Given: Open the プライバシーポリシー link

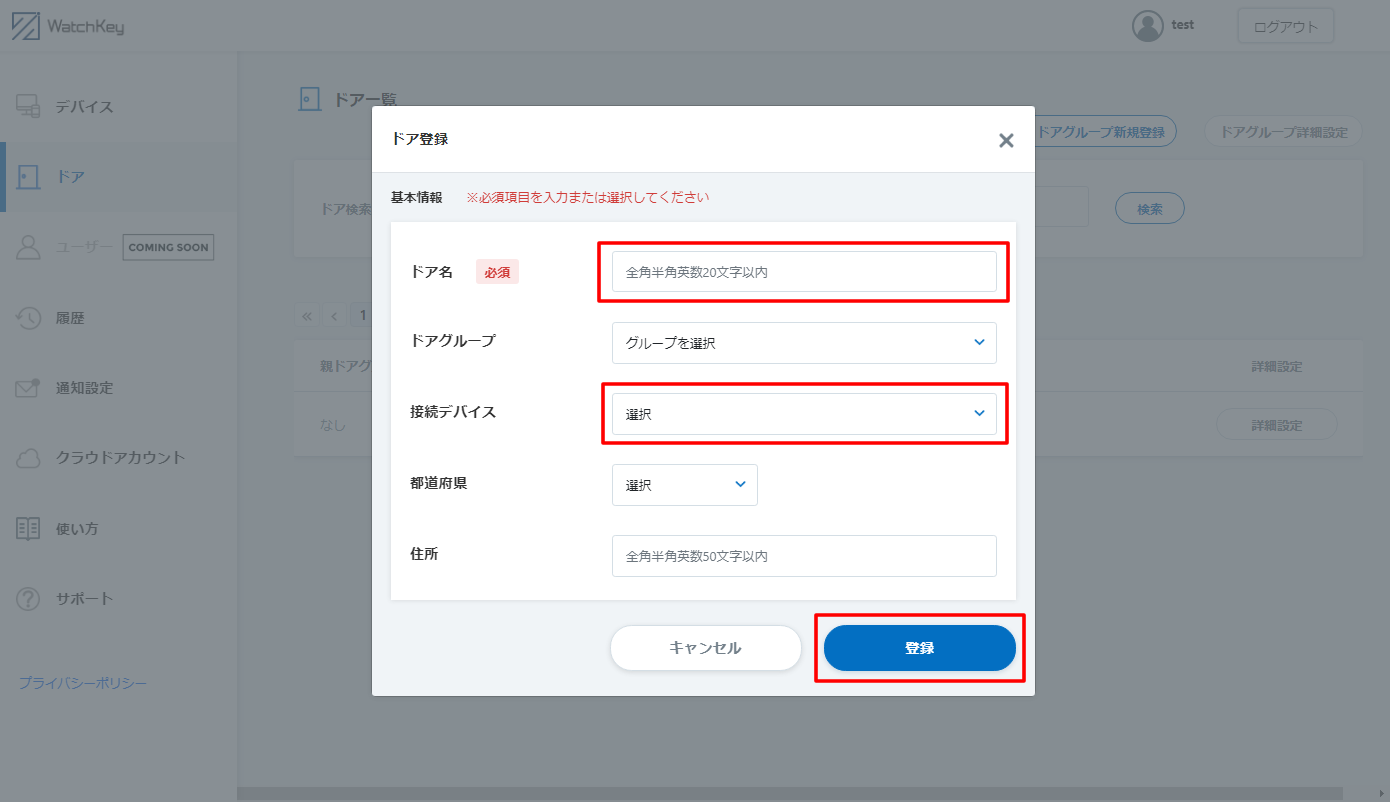Looking at the screenshot, I should pyautogui.click(x=83, y=683).
